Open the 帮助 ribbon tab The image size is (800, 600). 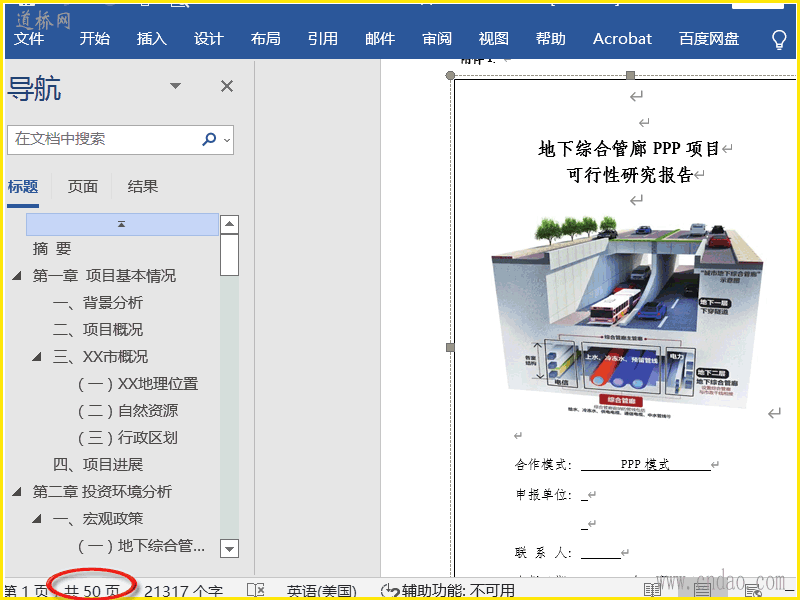(551, 39)
